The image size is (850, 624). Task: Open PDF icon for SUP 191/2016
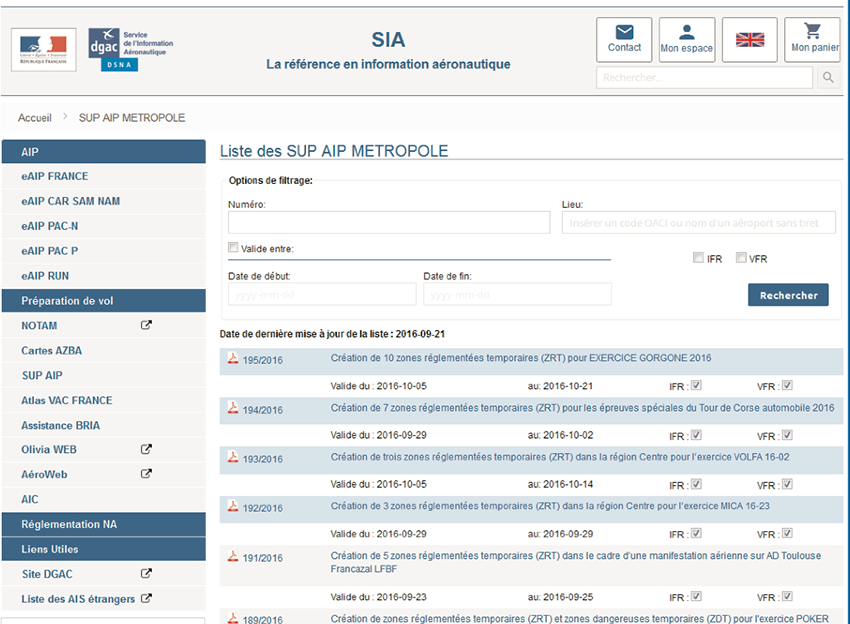coord(233,556)
